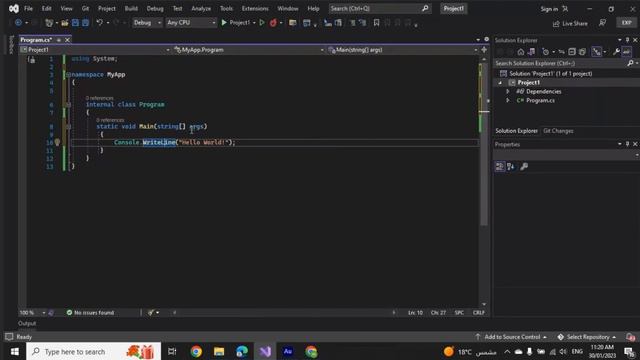The height and width of the screenshot is (360, 640).
Task: Click the Save icon in toolbar
Action: pyautogui.click(x=75, y=23)
